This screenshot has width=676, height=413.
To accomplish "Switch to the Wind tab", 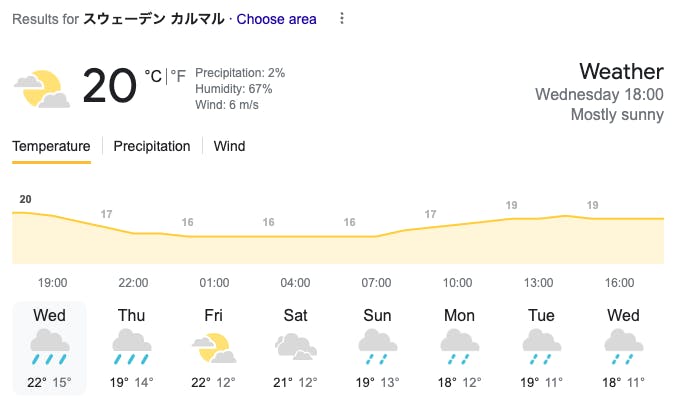I will pyautogui.click(x=229, y=146).
